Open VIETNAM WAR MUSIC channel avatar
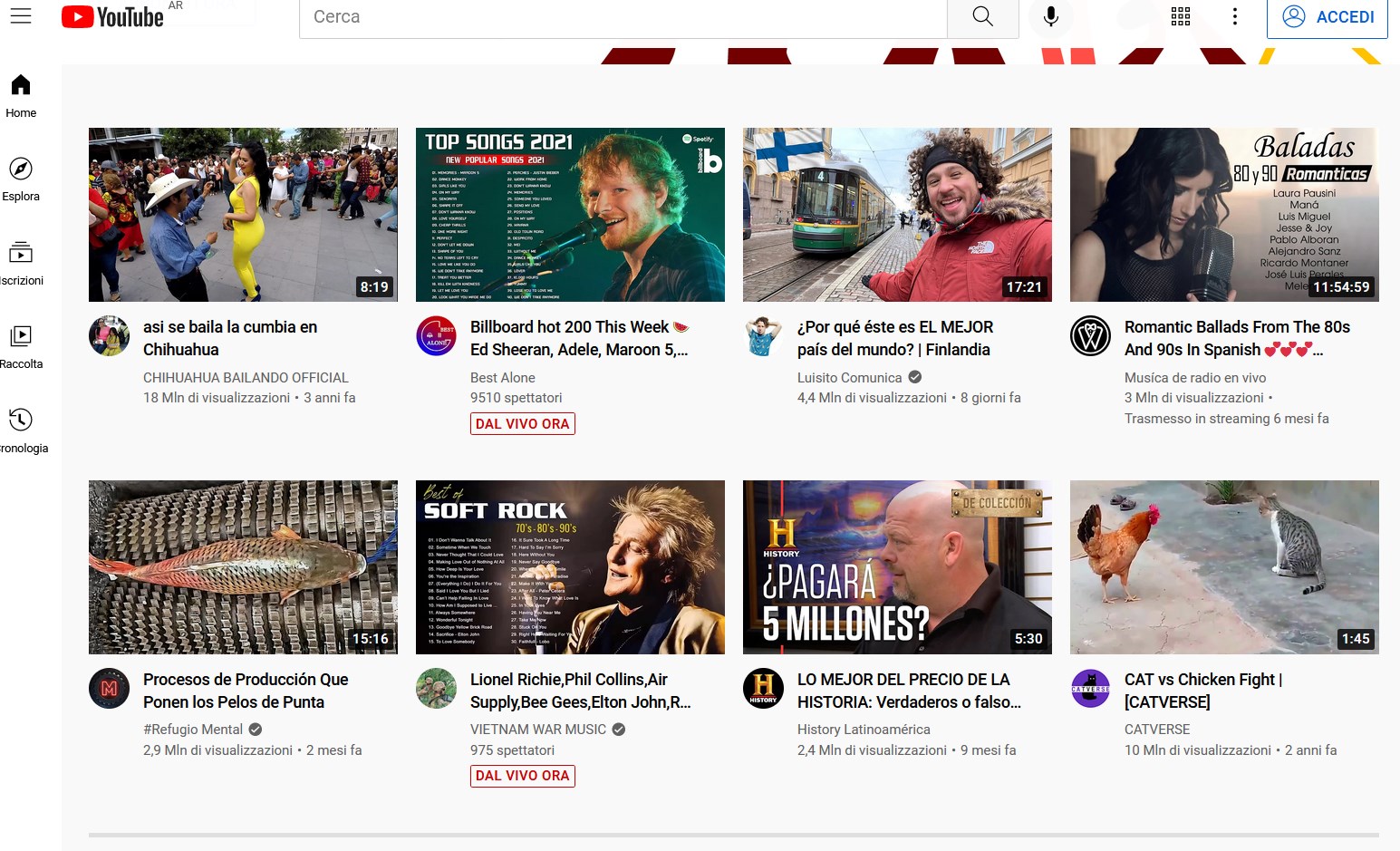The height and width of the screenshot is (851, 1400). 436,689
